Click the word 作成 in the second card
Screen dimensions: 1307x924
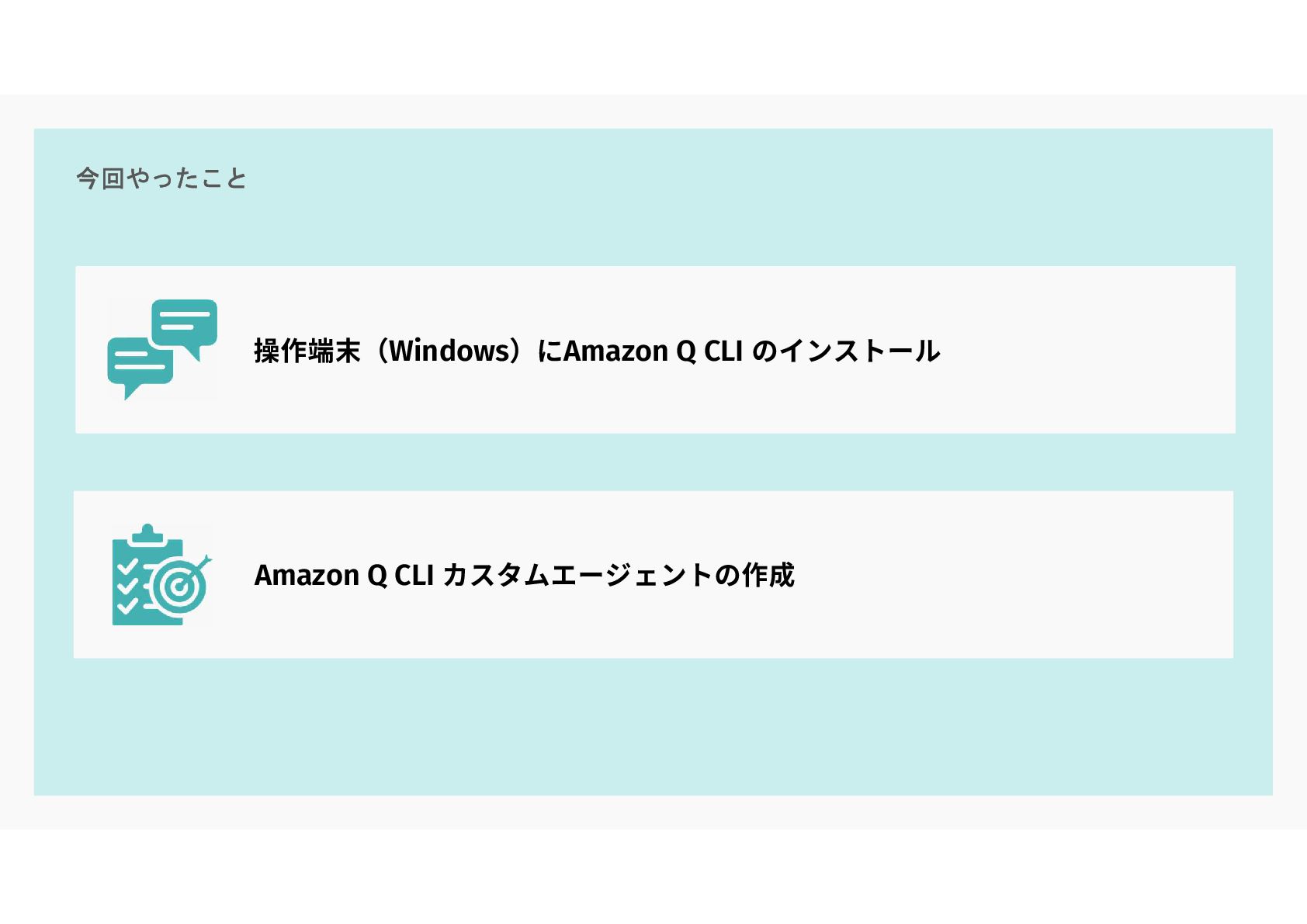point(768,575)
